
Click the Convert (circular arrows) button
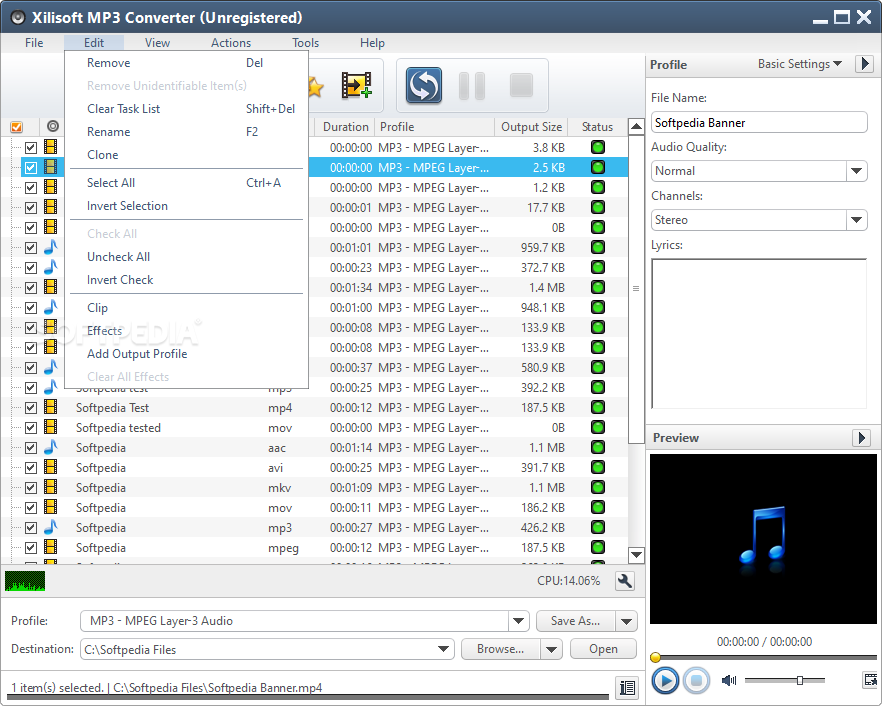[x=424, y=86]
